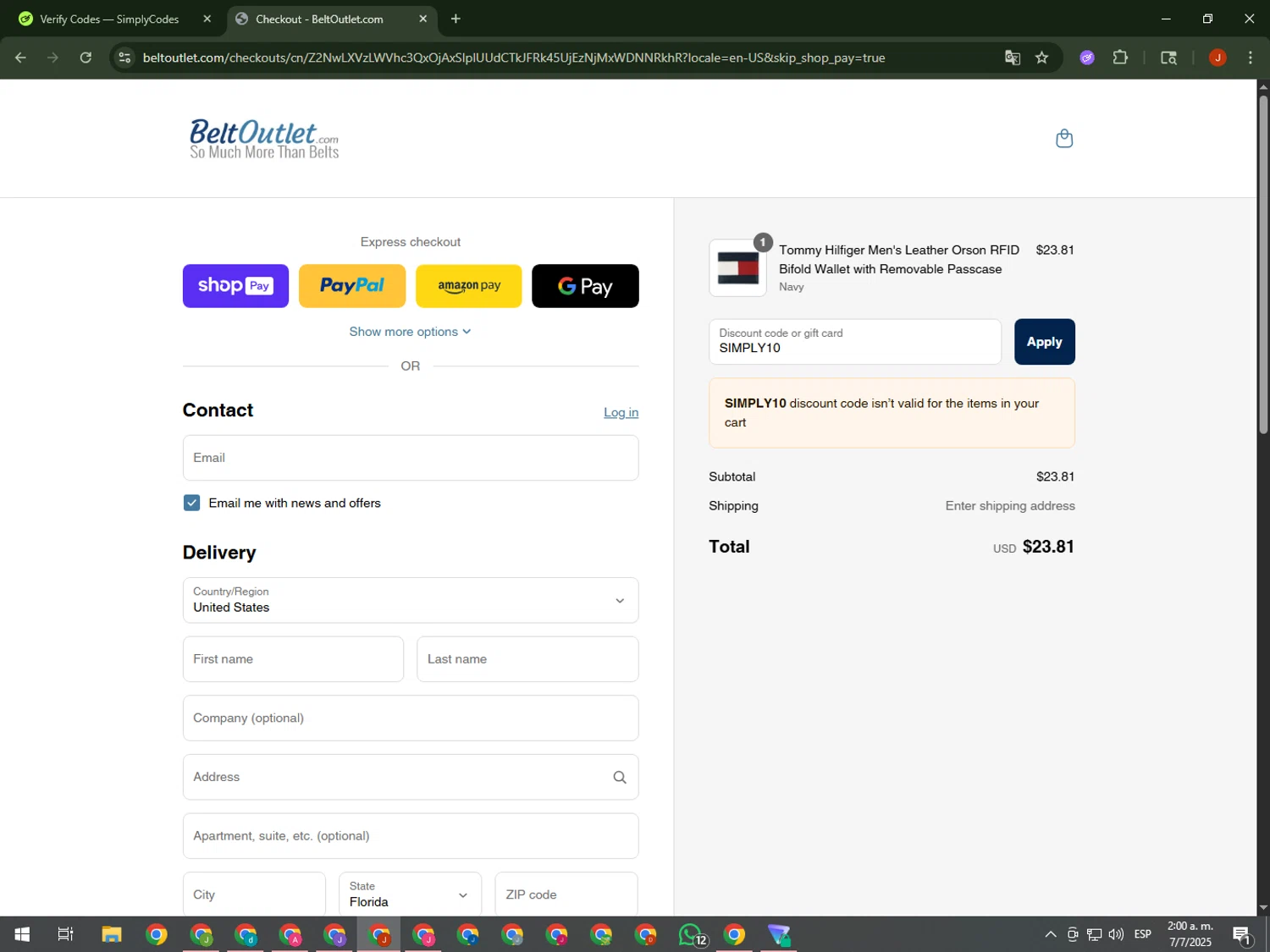
Task: View site information icon in address bar
Action: (124, 58)
